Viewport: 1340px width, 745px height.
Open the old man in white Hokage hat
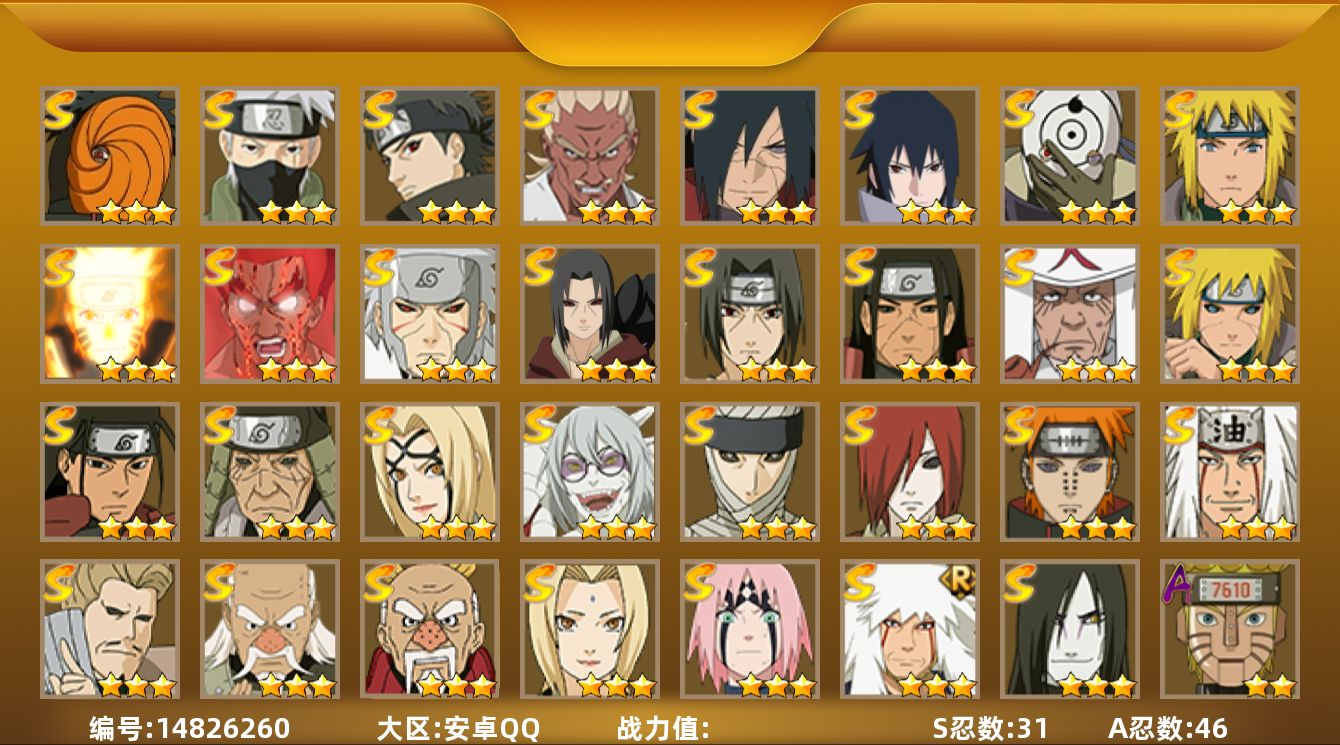pyautogui.click(x=1070, y=314)
